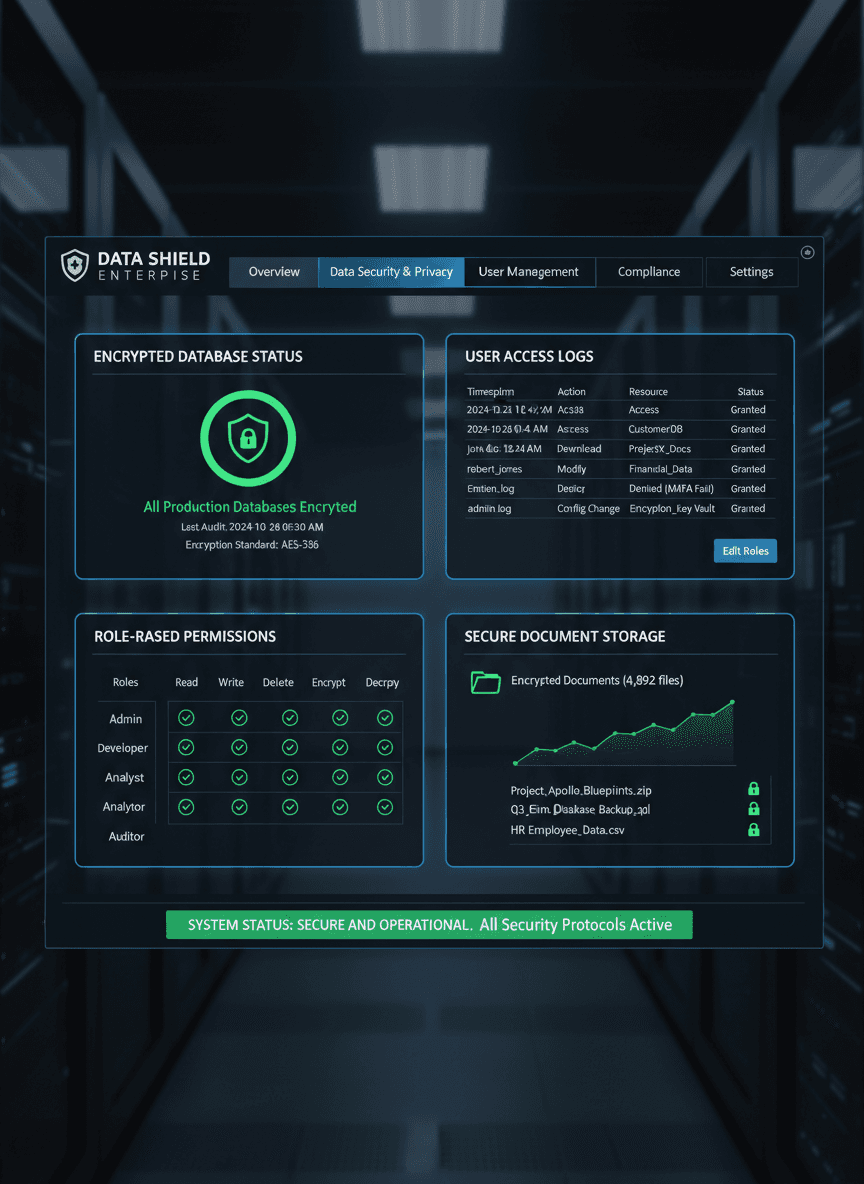
Task: Open the Compliance tab
Action: pos(649,271)
